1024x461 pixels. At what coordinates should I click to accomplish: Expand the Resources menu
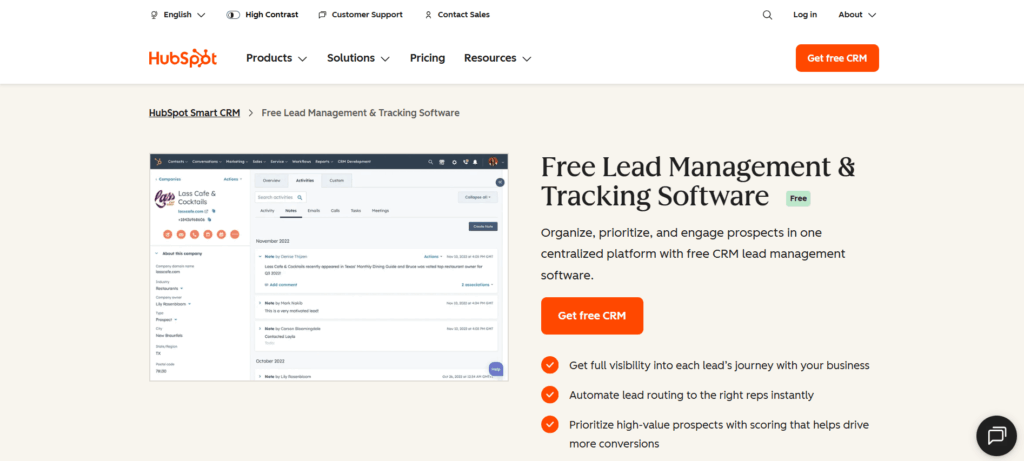[x=498, y=58]
